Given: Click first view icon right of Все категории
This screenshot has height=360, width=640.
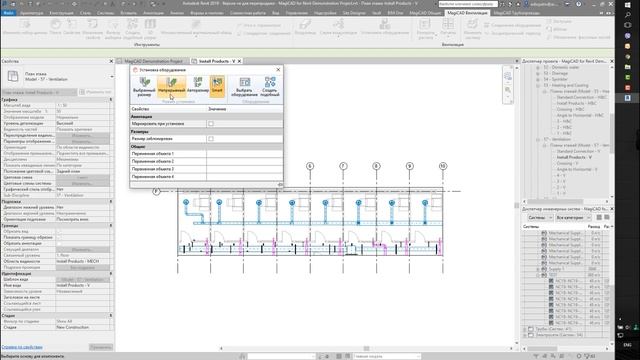Looking at the screenshot, I should 599,218.
